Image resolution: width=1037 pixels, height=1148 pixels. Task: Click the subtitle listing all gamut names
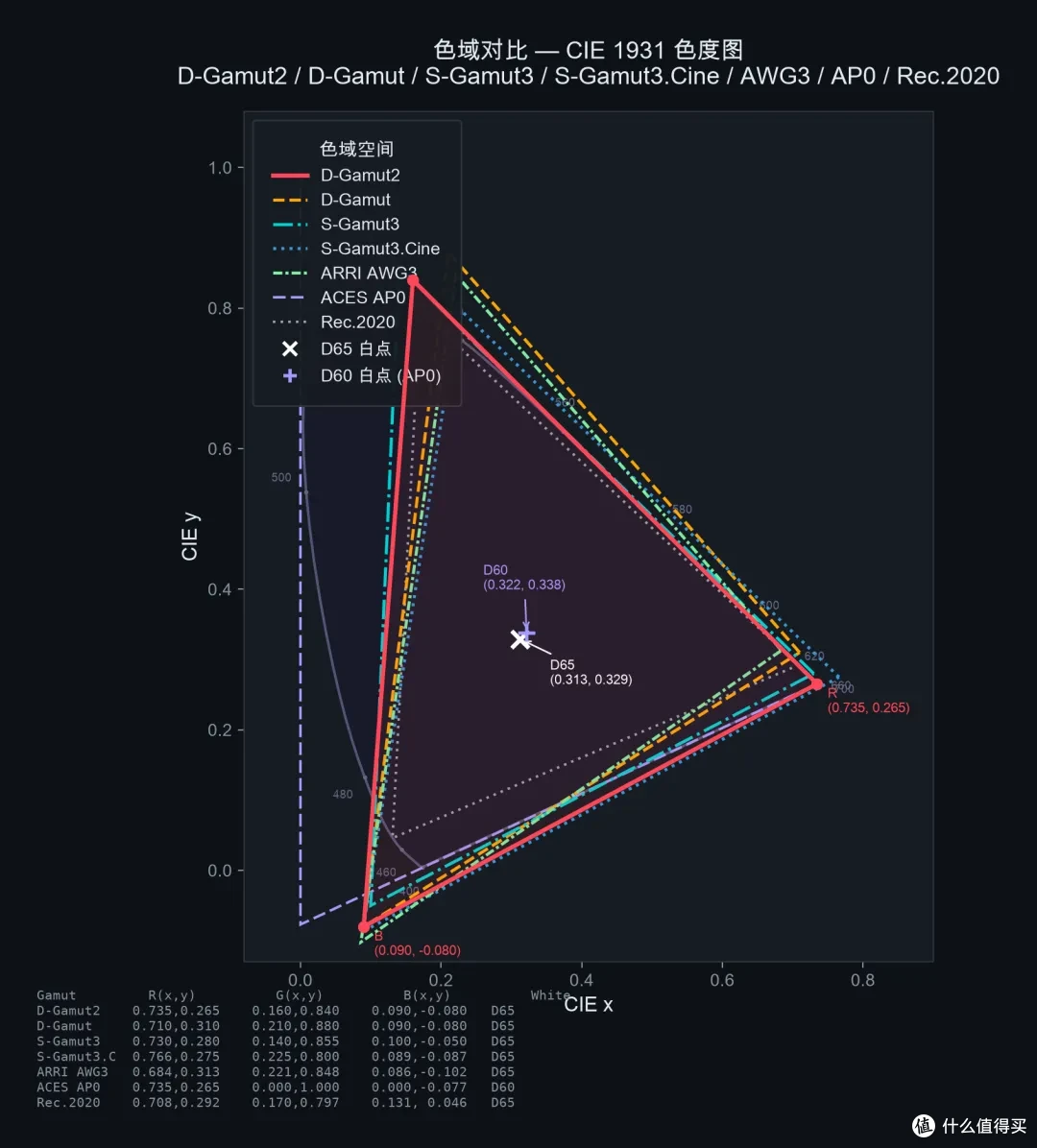tap(588, 76)
